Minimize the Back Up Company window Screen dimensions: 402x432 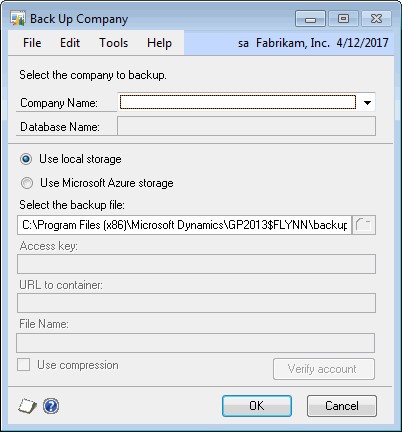tap(310, 19)
